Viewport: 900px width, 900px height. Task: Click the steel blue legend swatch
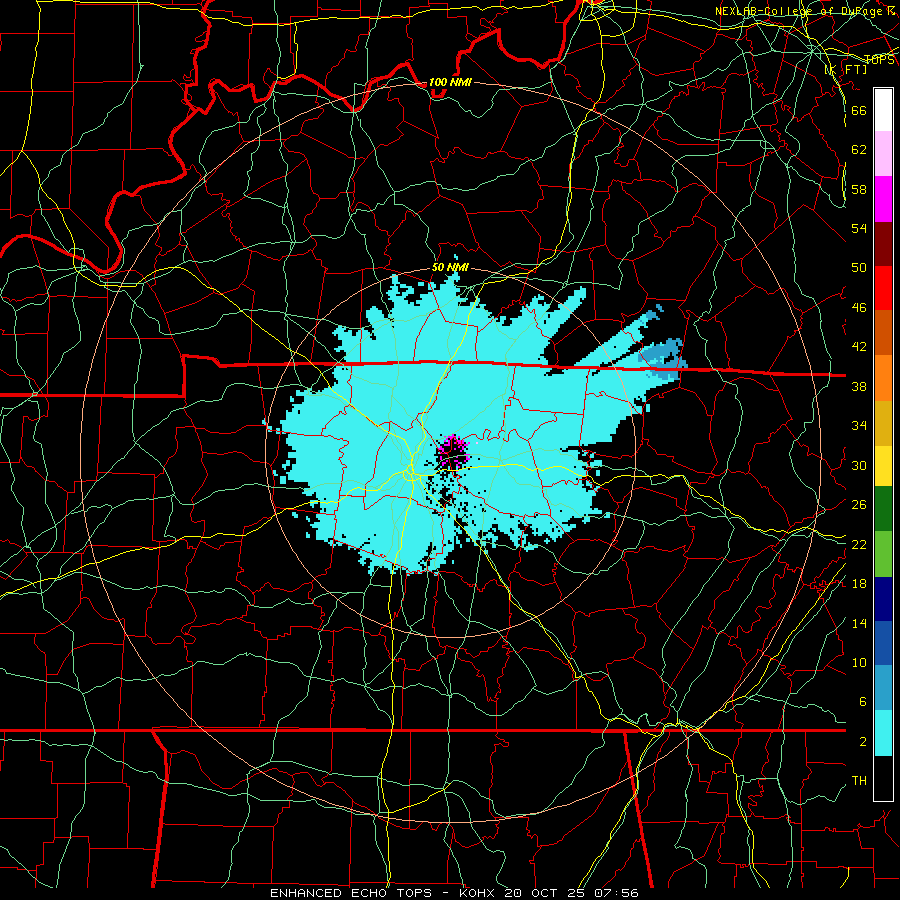(x=883, y=687)
